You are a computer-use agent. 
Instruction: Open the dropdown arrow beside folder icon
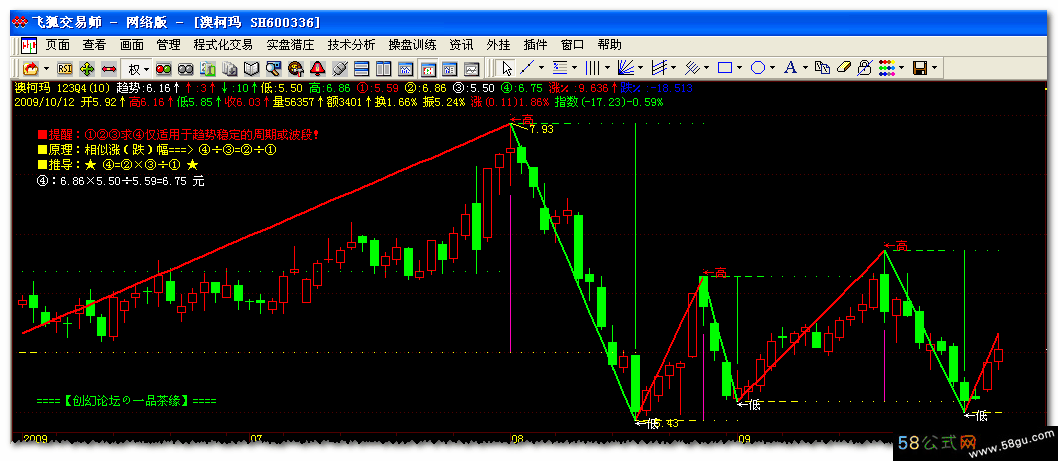point(47,68)
